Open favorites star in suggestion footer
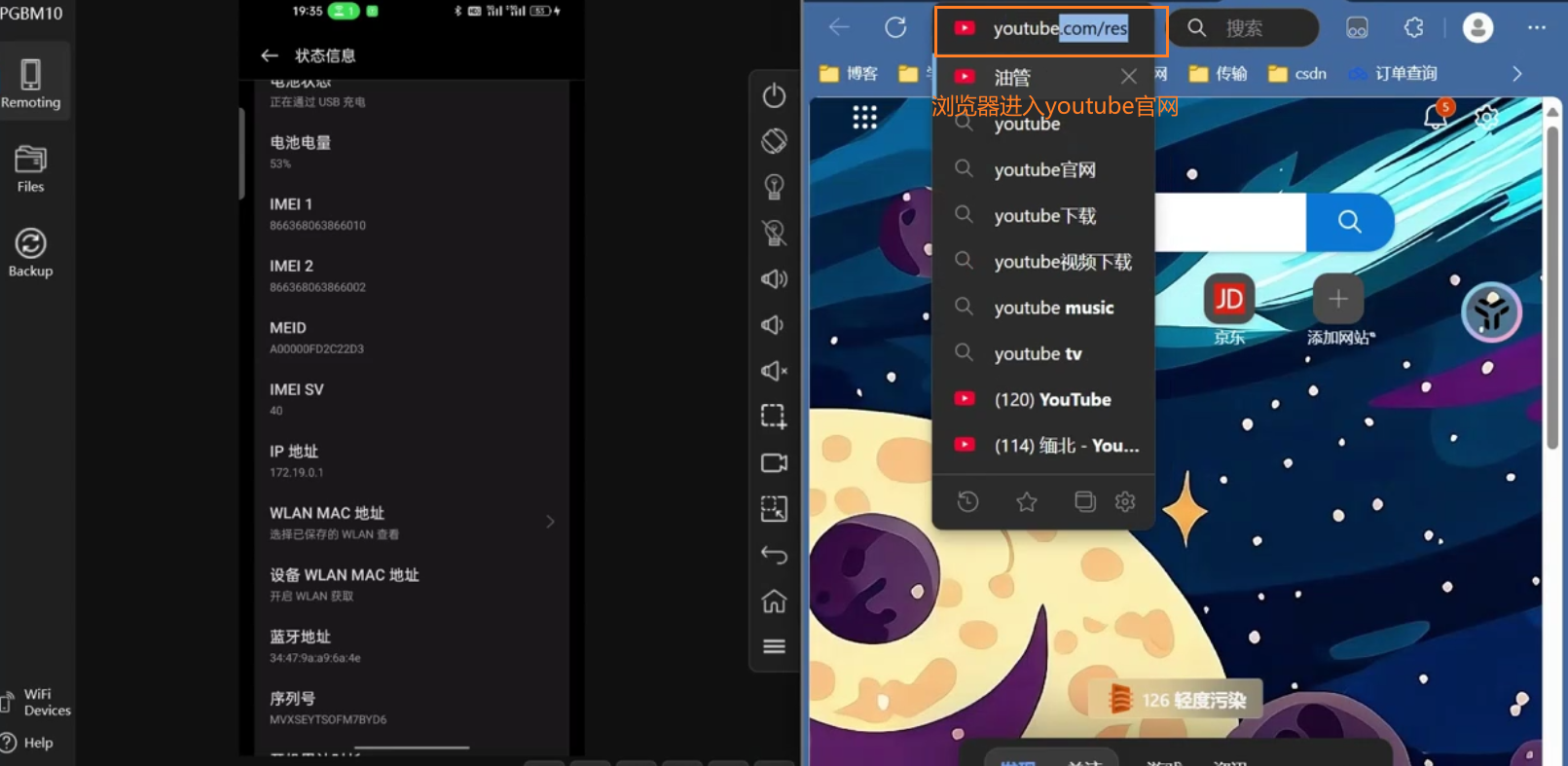This screenshot has width=1568, height=766. pyautogui.click(x=1027, y=501)
